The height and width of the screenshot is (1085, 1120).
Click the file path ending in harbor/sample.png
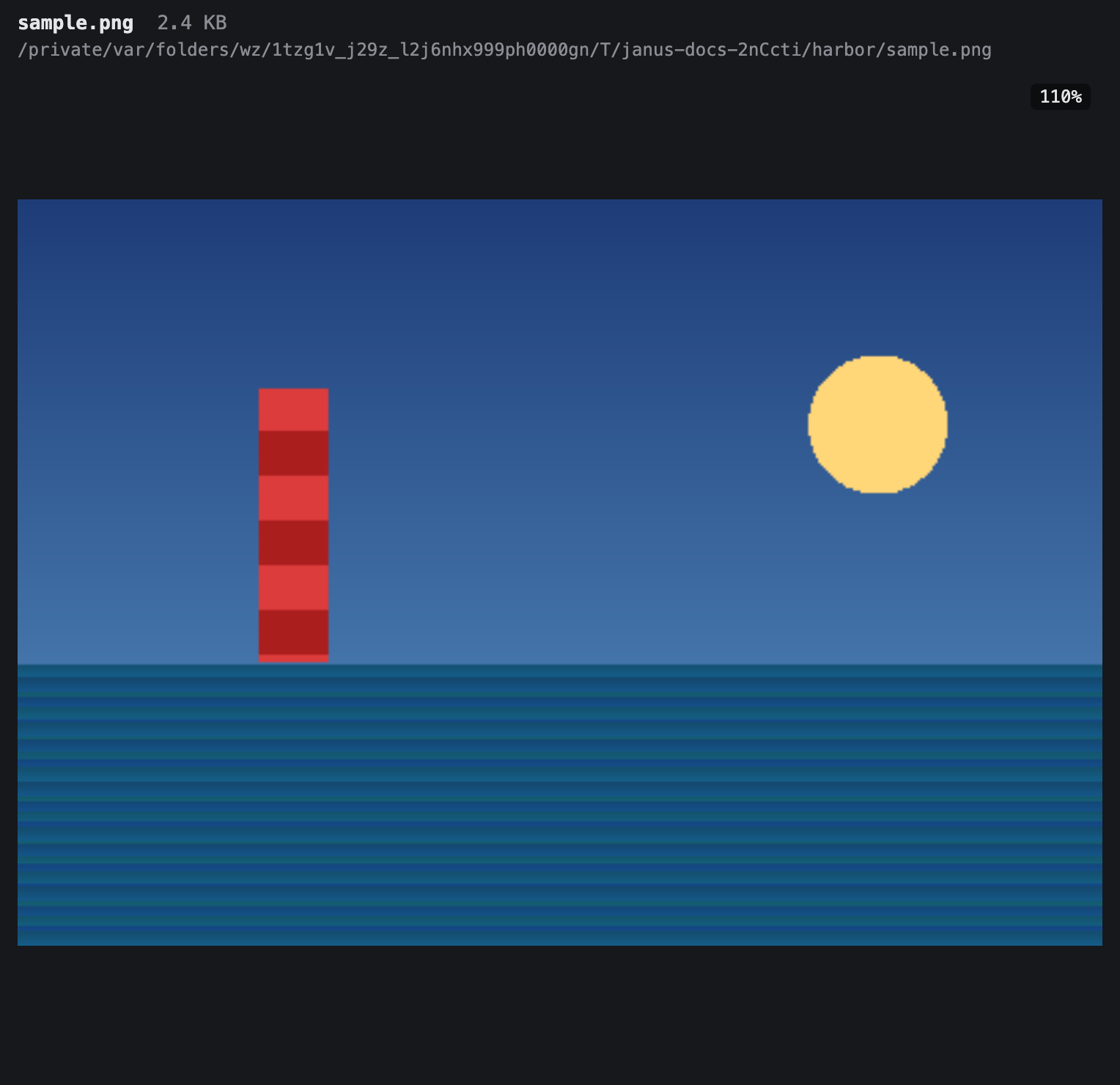tap(504, 50)
